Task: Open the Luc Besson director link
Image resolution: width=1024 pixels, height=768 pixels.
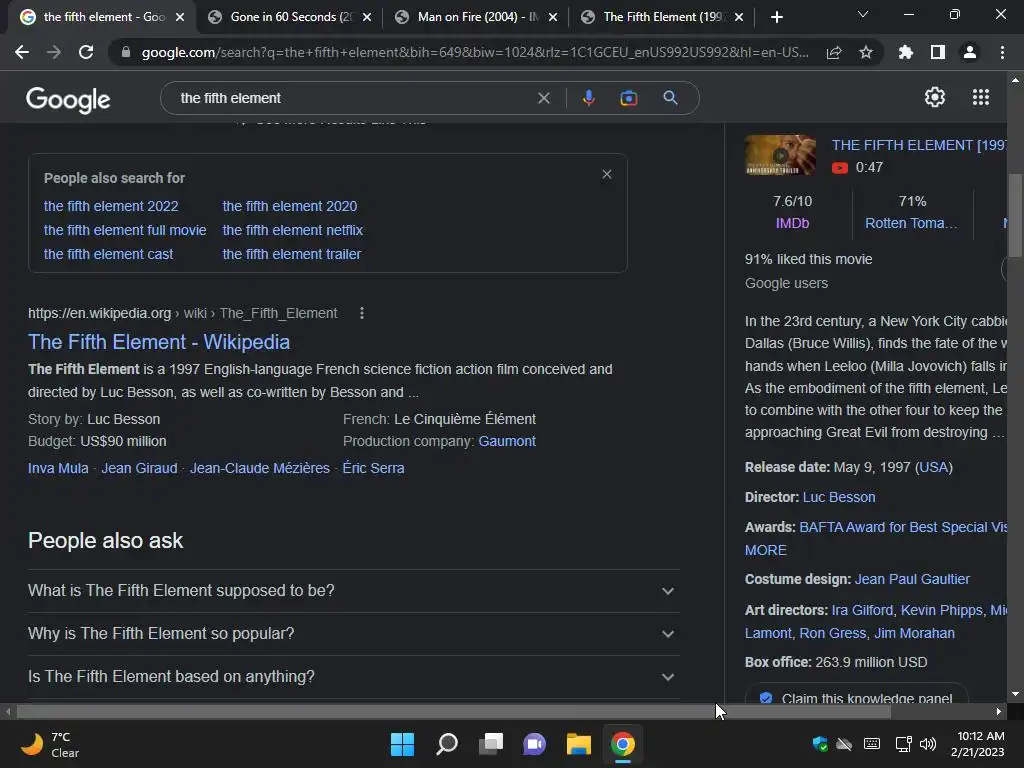Action: (x=839, y=498)
